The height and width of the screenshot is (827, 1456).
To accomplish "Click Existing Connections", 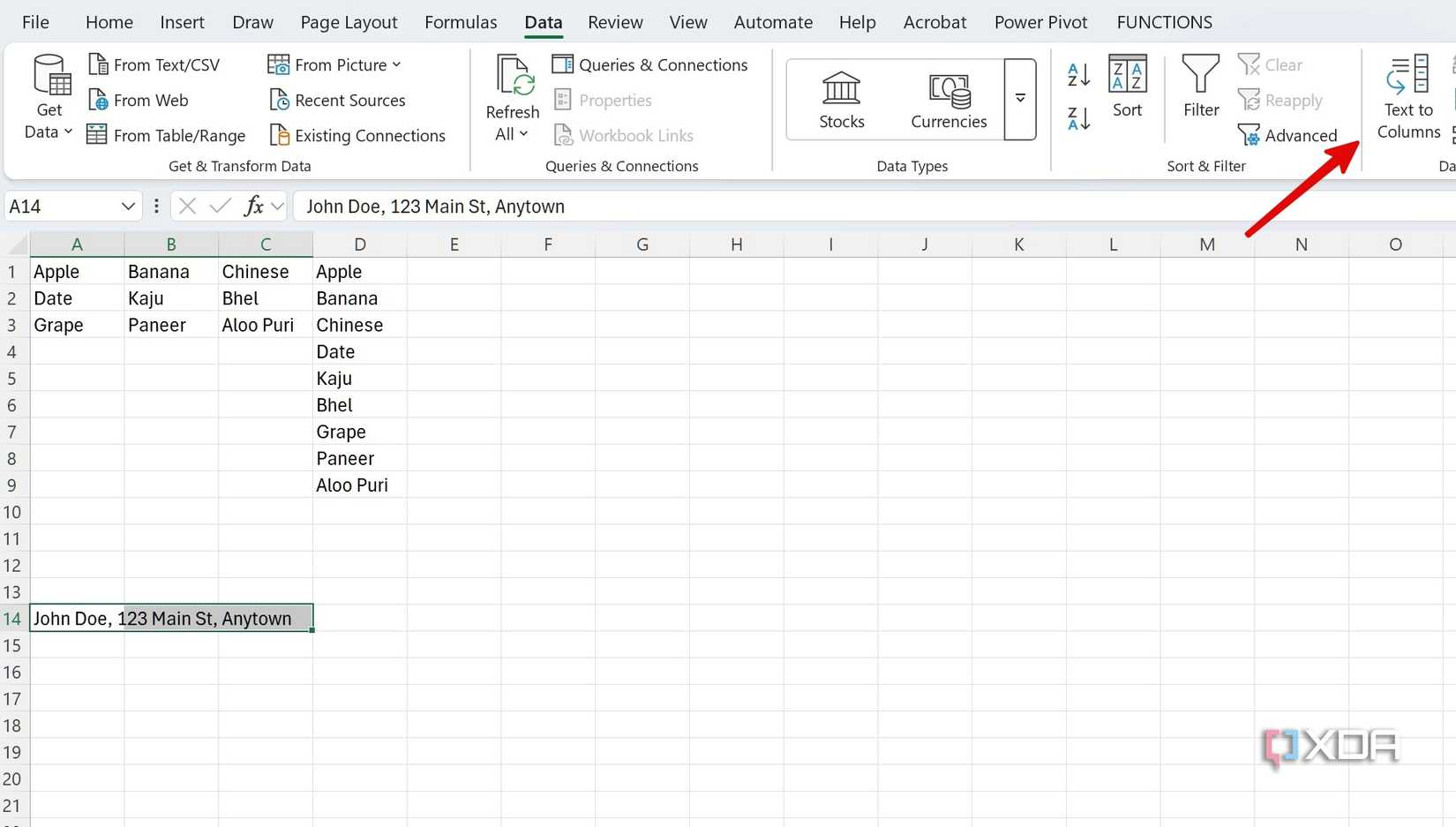I will (357, 135).
